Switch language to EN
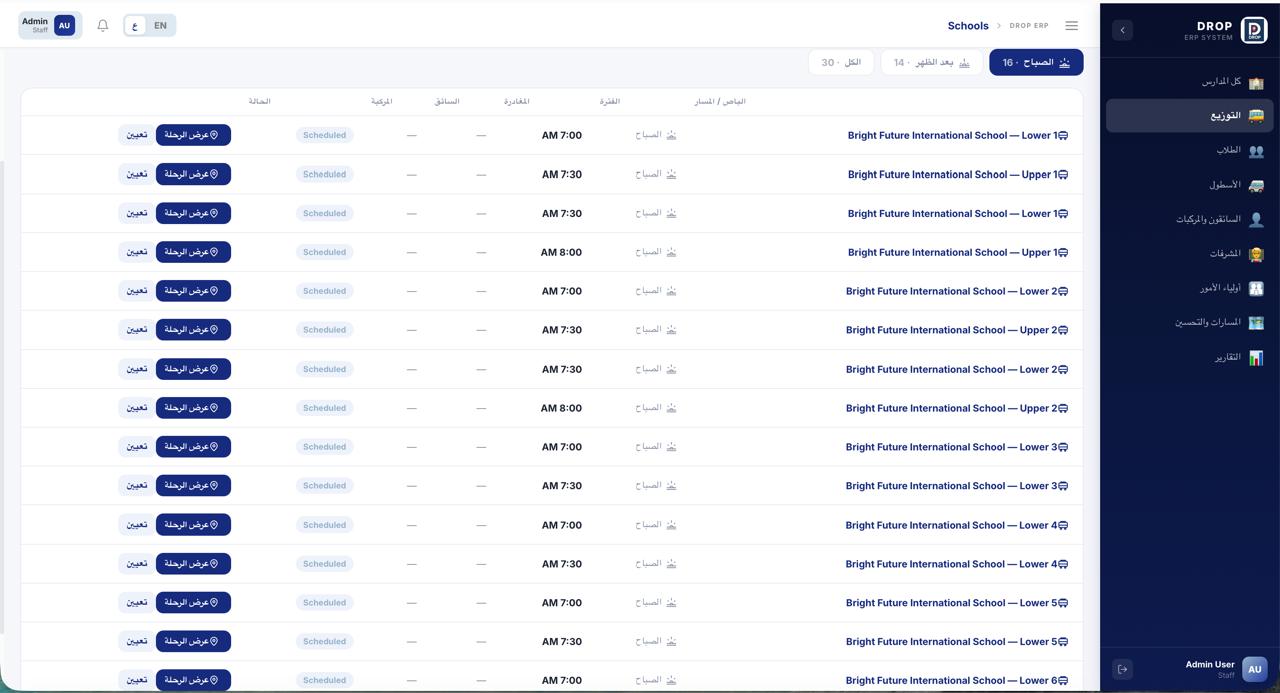This screenshot has height=693, width=1280. click(160, 26)
